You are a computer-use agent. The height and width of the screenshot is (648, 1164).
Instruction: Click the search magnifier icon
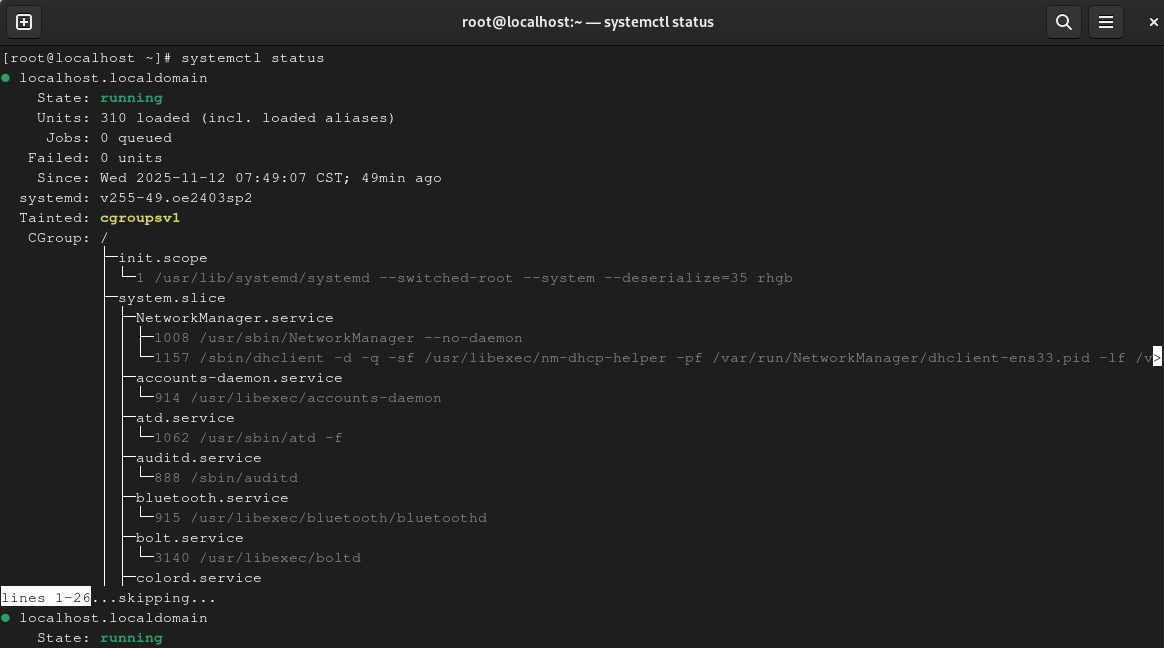1064,22
